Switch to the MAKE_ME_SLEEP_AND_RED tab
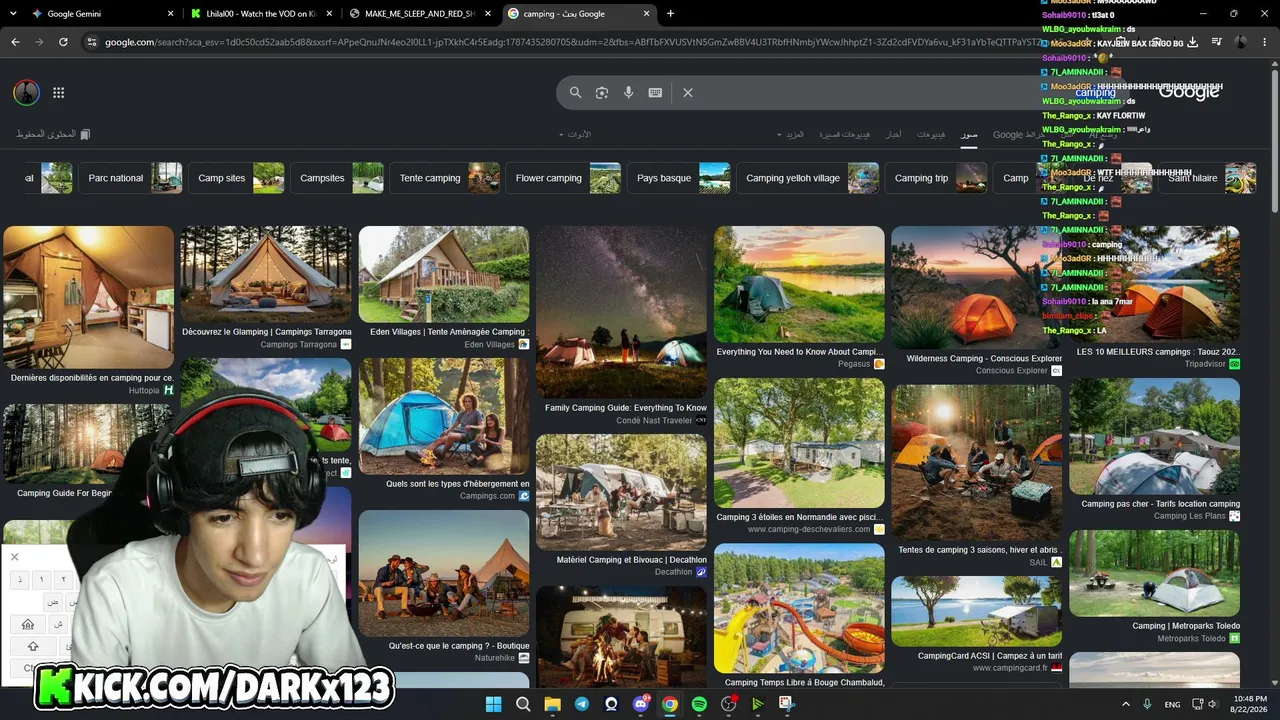 420,14
